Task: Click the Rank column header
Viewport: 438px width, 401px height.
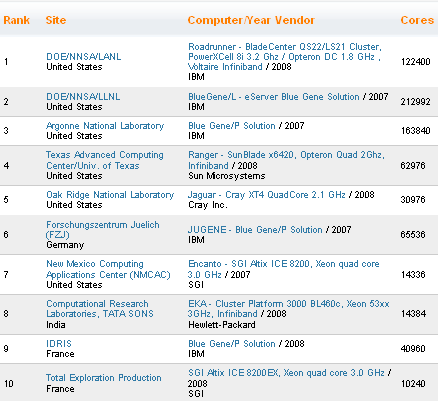Action: [17, 20]
